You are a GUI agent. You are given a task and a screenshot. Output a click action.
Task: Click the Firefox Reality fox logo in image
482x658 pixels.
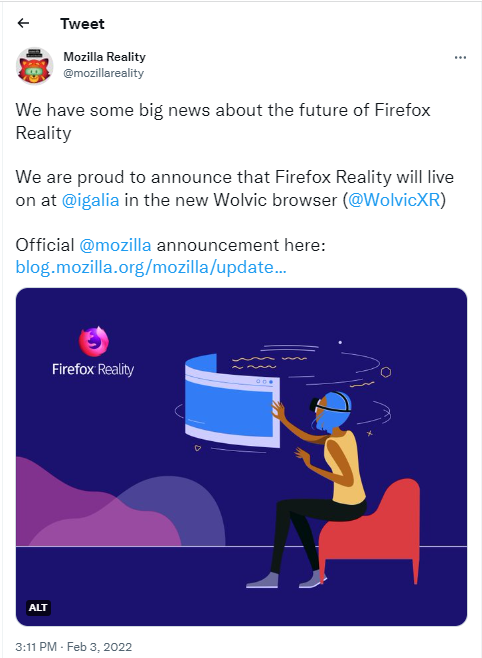94,340
